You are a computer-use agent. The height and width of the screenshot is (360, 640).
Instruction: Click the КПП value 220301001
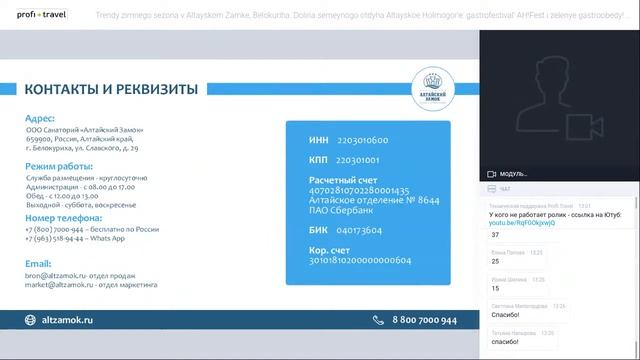coord(358,160)
